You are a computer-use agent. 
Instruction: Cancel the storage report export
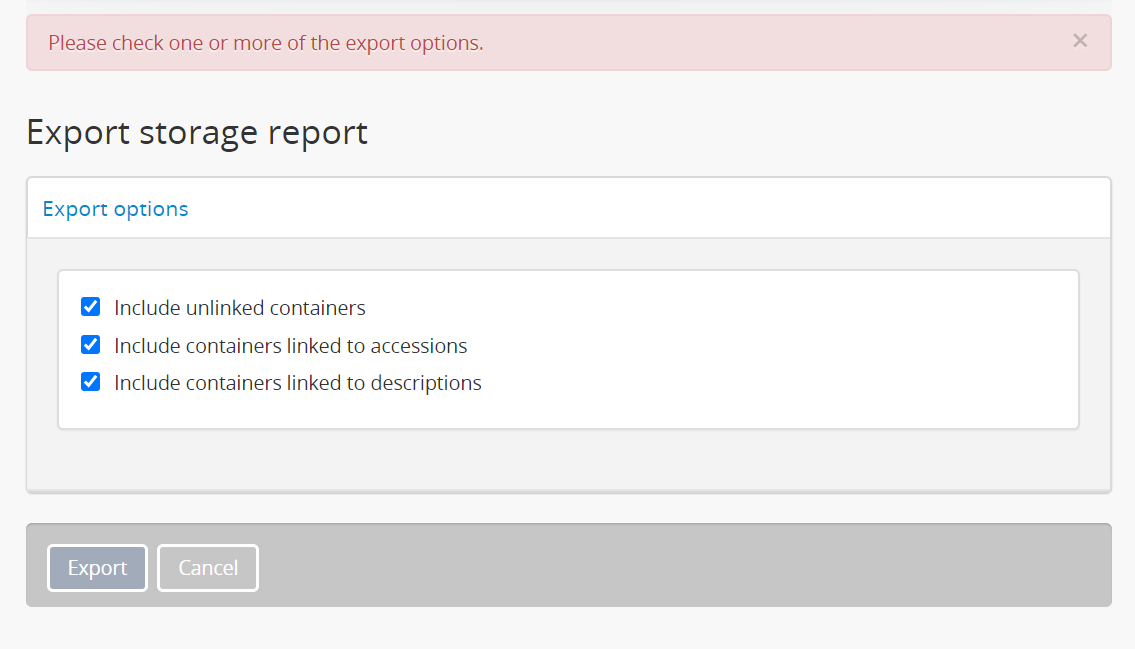point(208,568)
